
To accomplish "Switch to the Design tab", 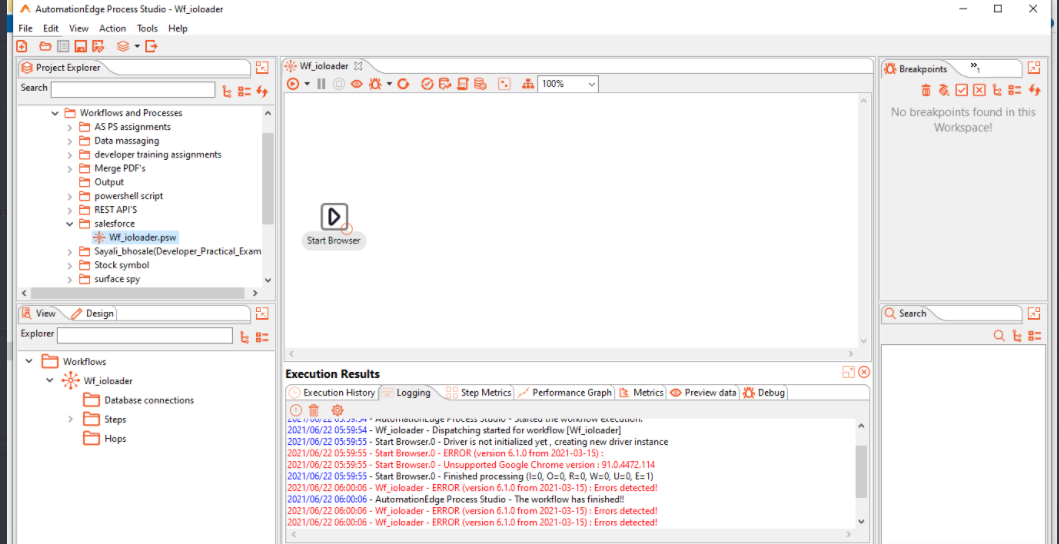I will click(93, 314).
